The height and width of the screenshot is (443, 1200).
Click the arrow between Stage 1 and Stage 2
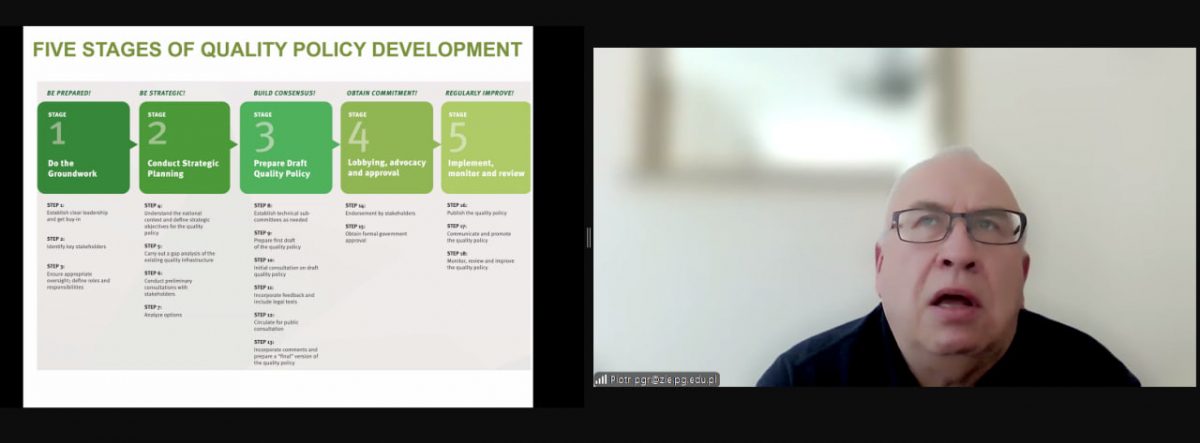134,146
